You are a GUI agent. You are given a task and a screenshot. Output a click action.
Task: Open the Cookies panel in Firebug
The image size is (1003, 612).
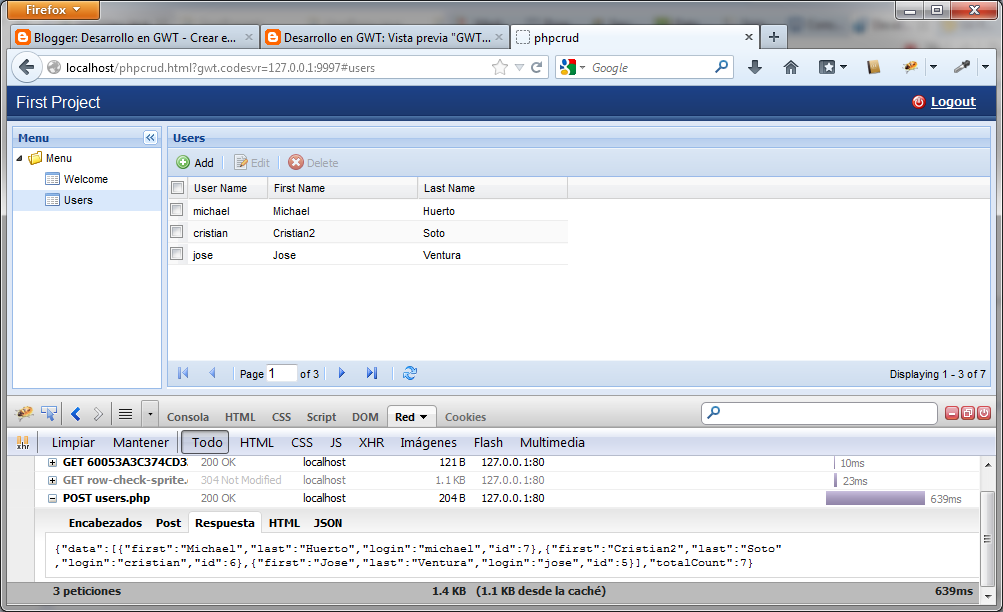465,416
